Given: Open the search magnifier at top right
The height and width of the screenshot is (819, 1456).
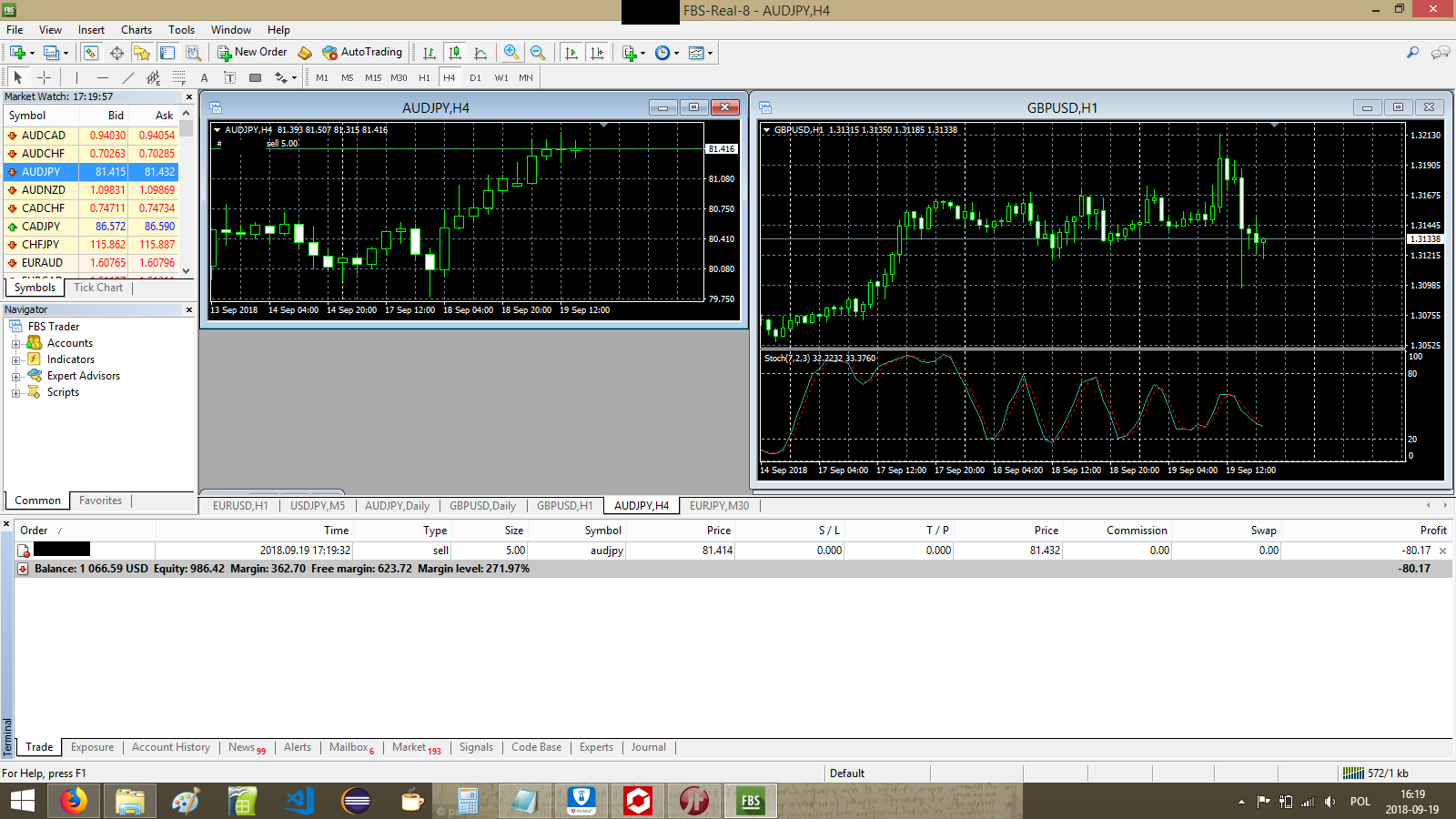Looking at the screenshot, I should [1412, 53].
